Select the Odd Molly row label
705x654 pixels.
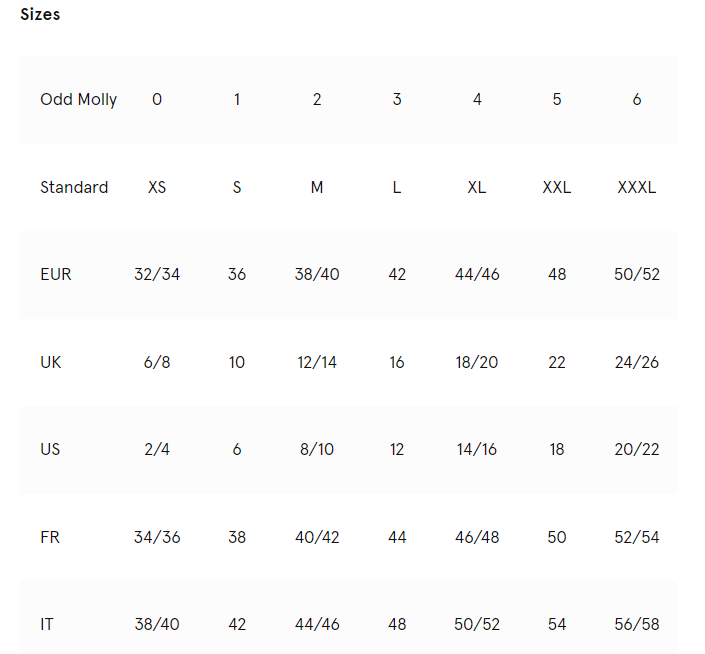point(79,99)
